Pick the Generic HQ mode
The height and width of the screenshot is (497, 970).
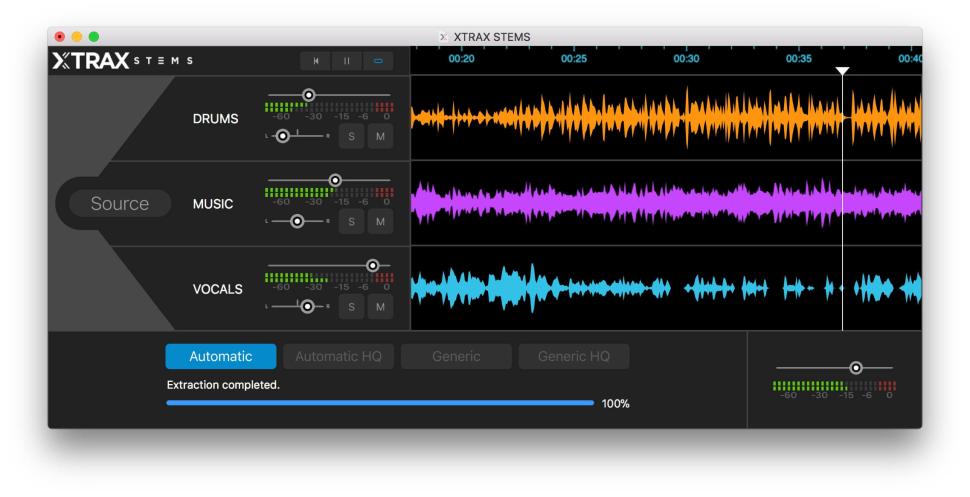coord(573,357)
